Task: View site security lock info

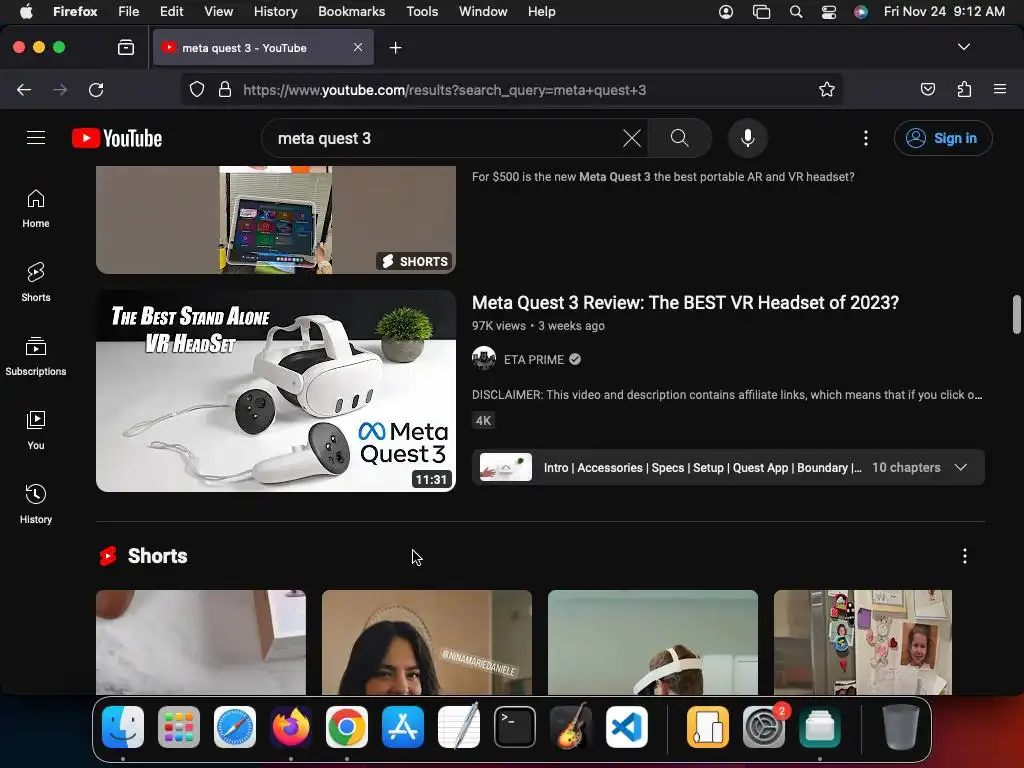Action: (225, 89)
